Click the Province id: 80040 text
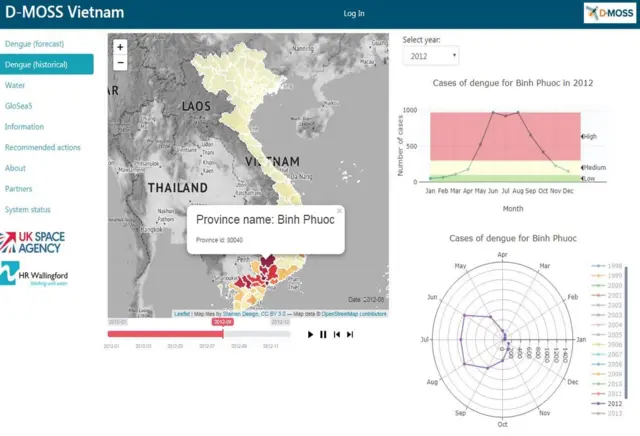 click(x=220, y=240)
